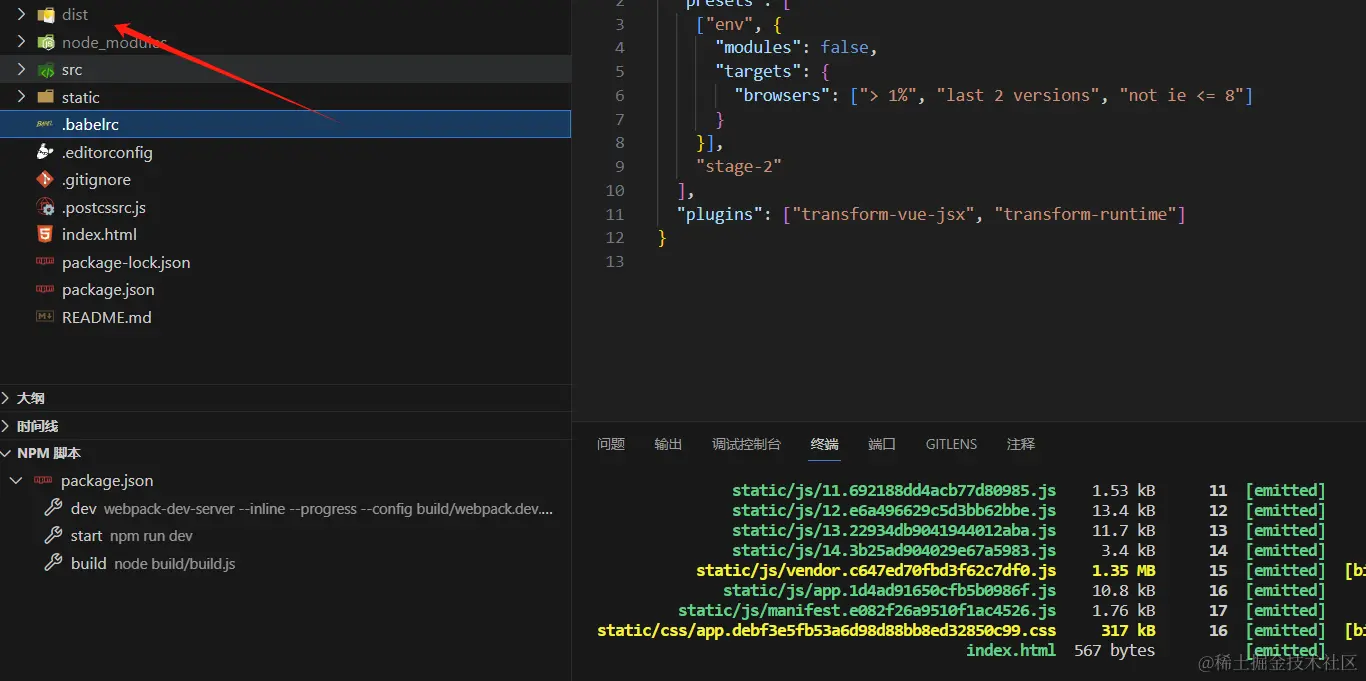Switch to the 问题 problems tab

pyautogui.click(x=611, y=444)
